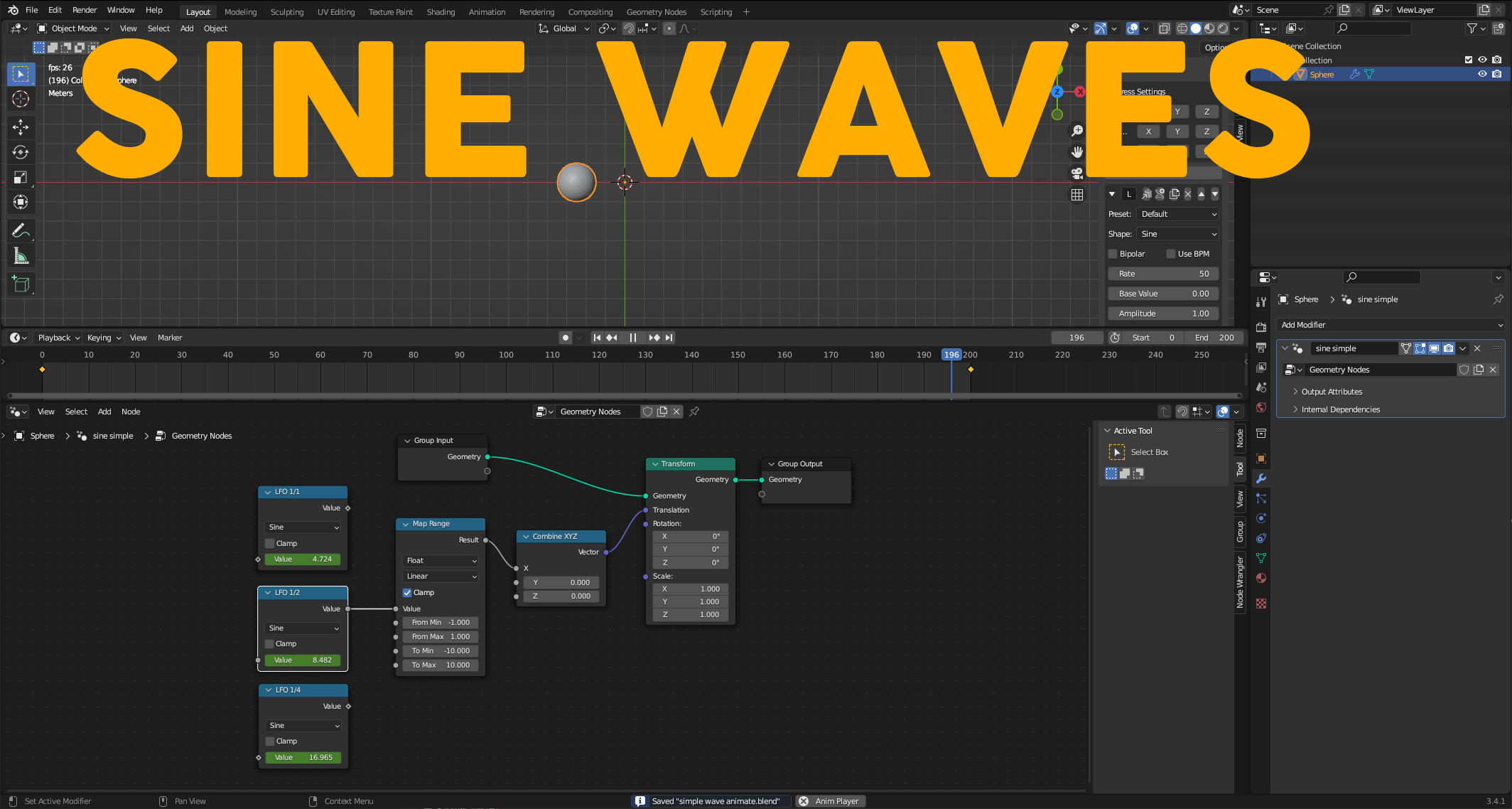1512x809 pixels.
Task: Select the Select Box tool in viewport toolbar
Action: click(x=21, y=74)
